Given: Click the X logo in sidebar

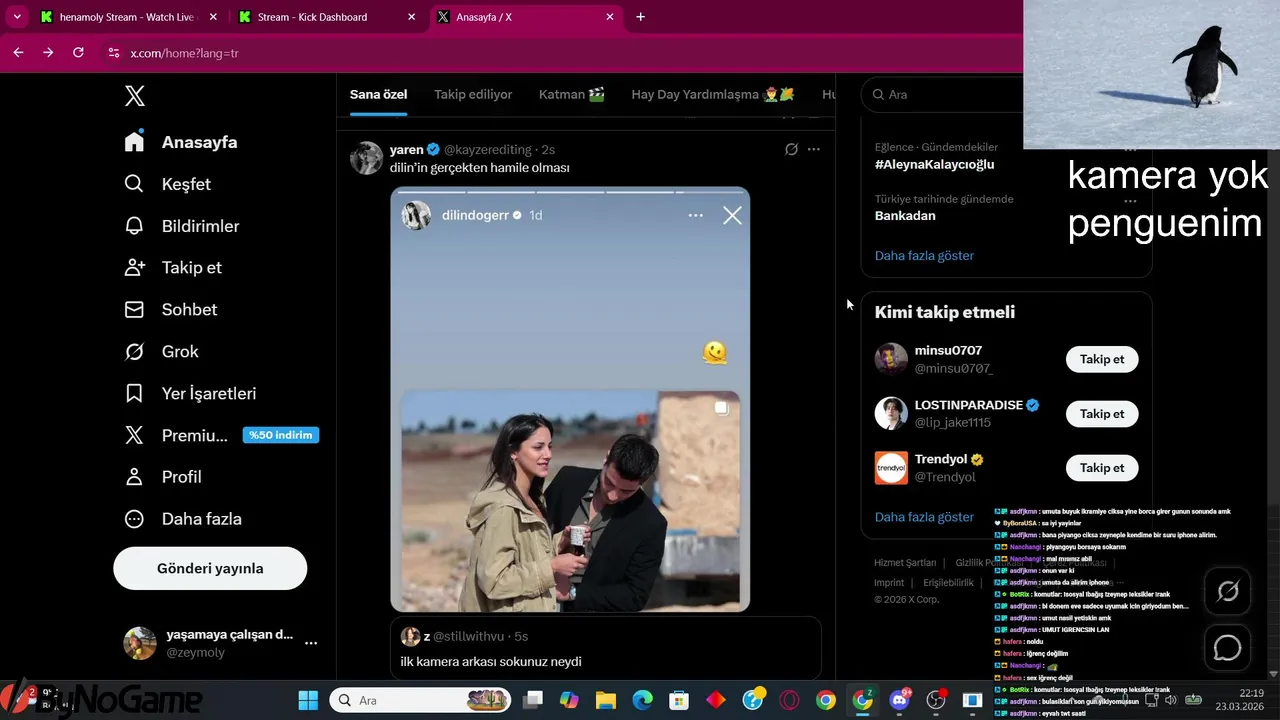Looking at the screenshot, I should coord(135,96).
